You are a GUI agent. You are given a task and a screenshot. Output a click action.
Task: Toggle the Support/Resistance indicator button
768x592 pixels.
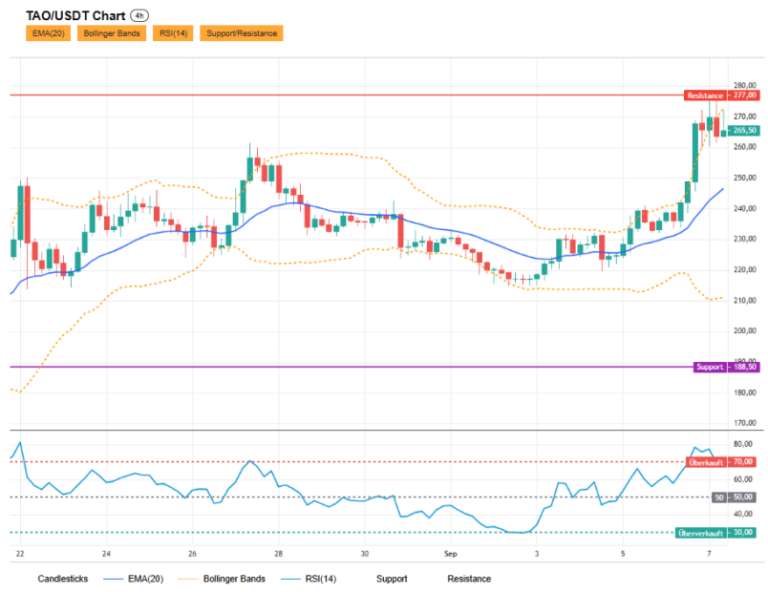click(x=241, y=33)
